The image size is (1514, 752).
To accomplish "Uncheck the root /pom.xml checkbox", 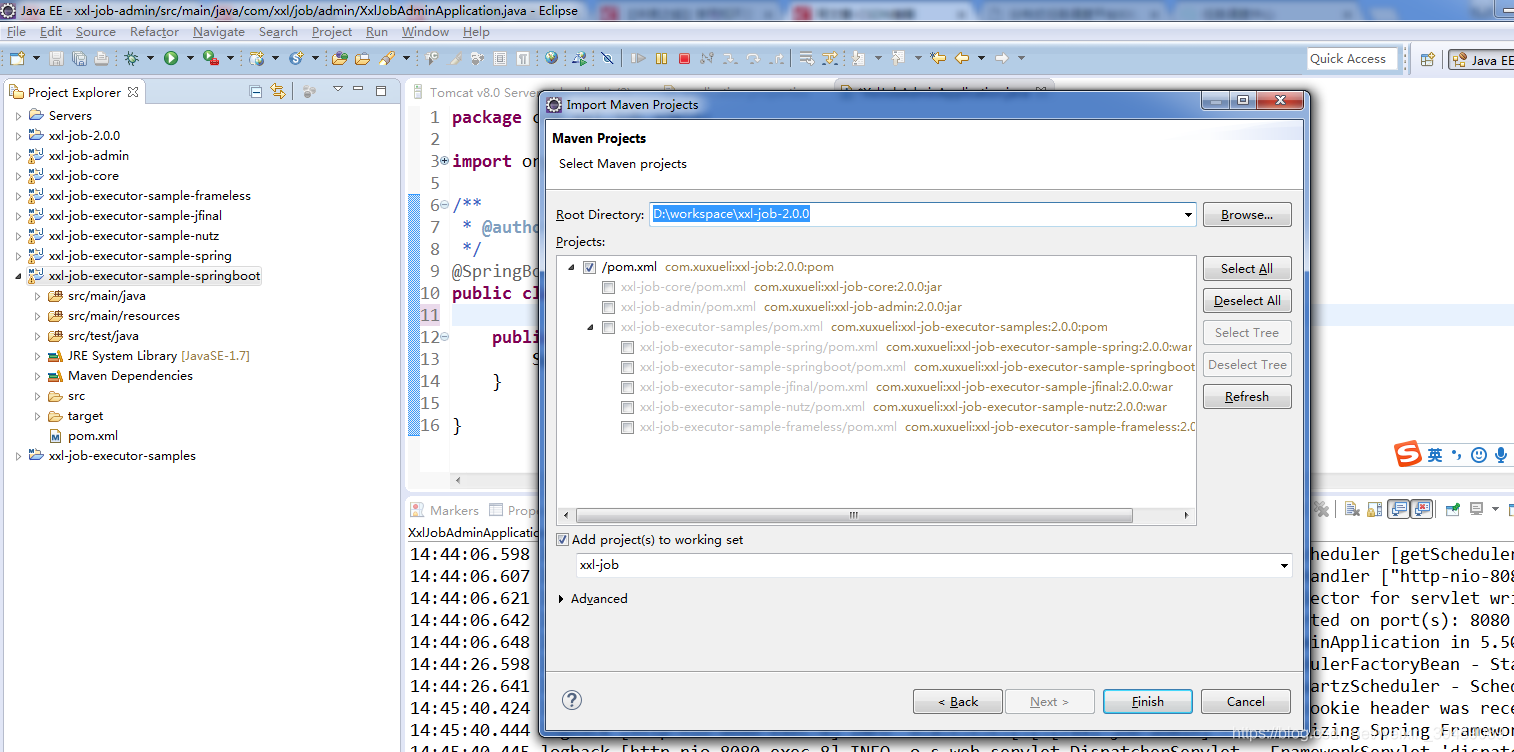I will [589, 267].
